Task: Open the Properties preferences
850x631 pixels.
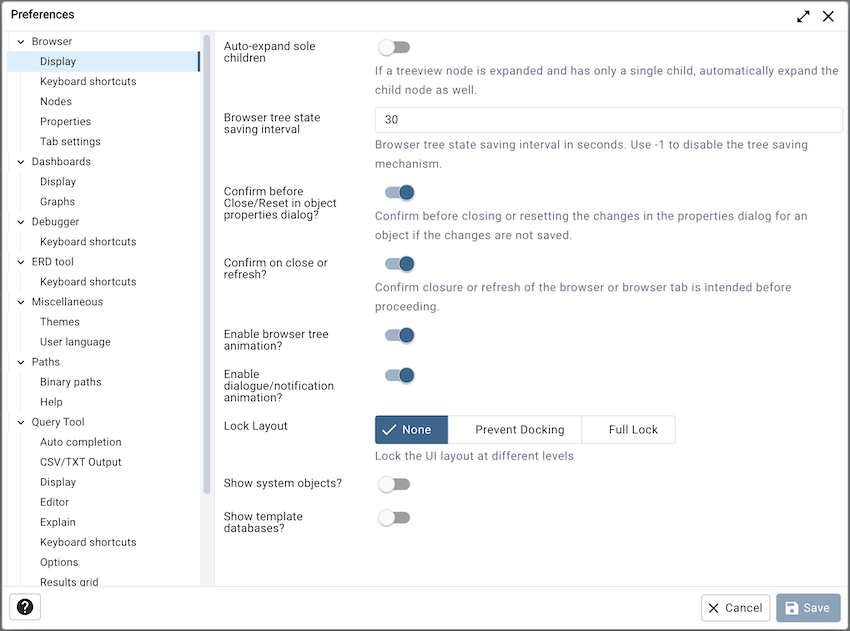Action: [65, 121]
